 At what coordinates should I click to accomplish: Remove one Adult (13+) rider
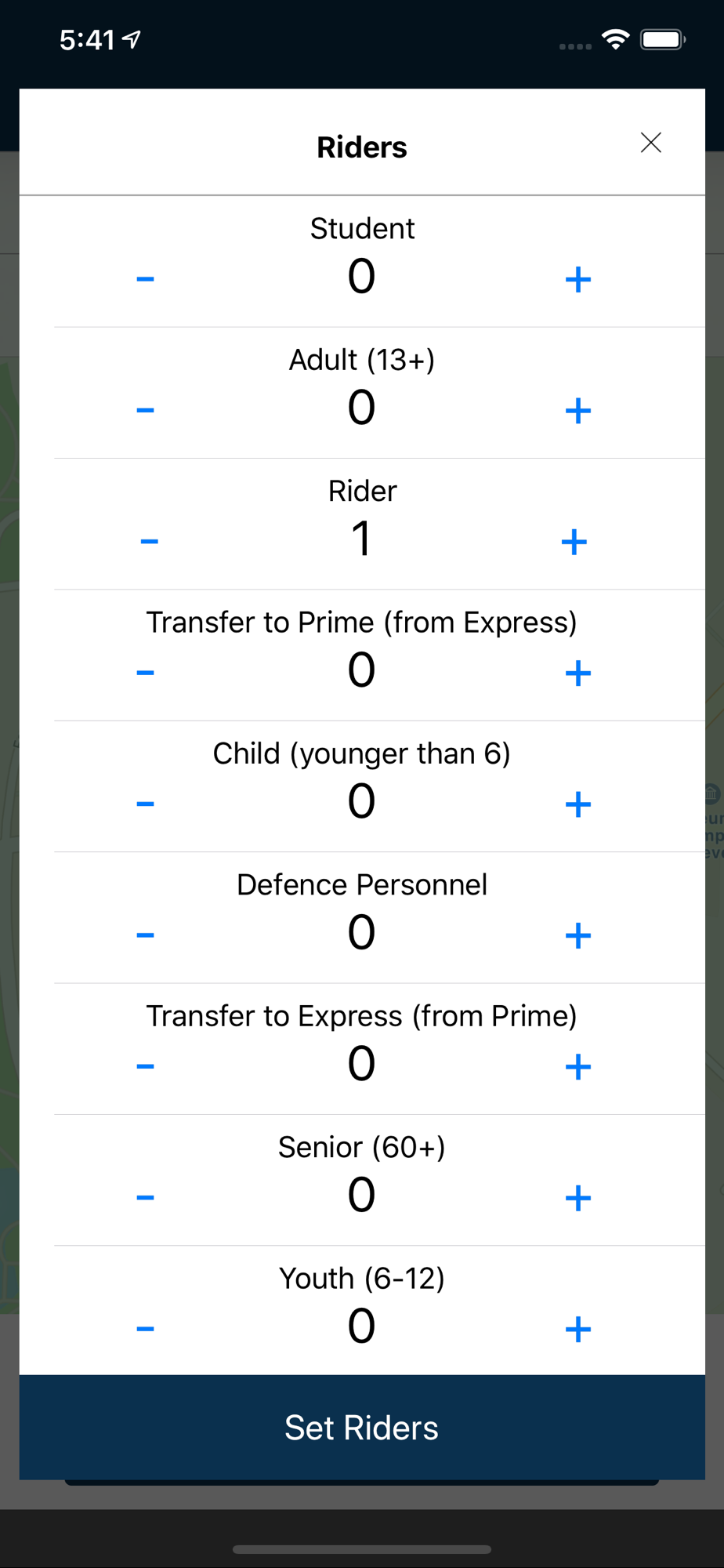click(x=145, y=410)
